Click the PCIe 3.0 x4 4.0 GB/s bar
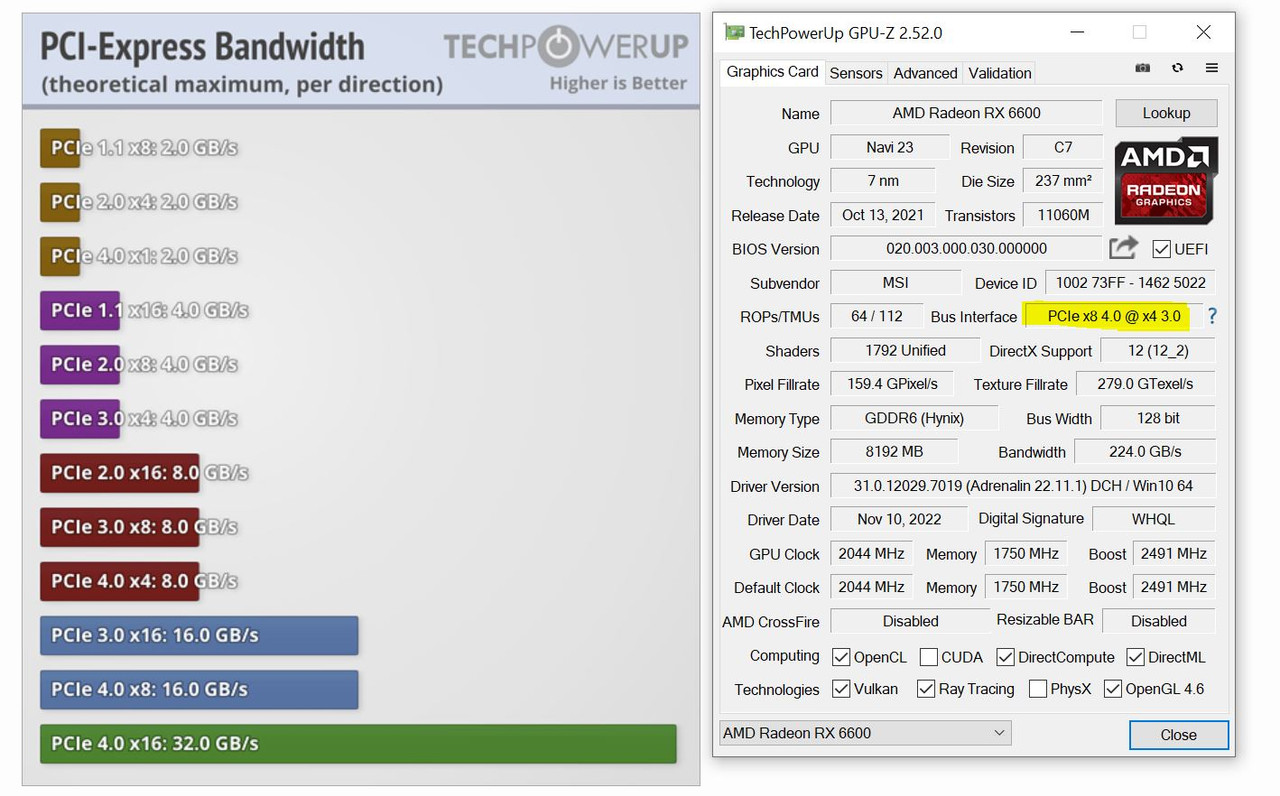 tap(80, 418)
